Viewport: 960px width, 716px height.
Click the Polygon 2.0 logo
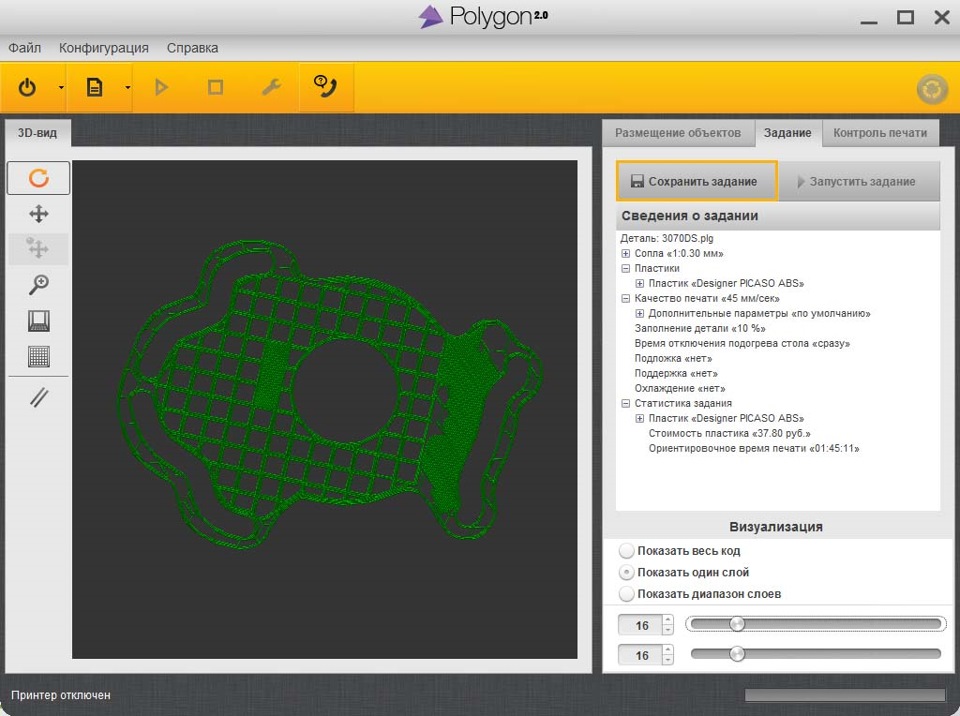coord(483,17)
